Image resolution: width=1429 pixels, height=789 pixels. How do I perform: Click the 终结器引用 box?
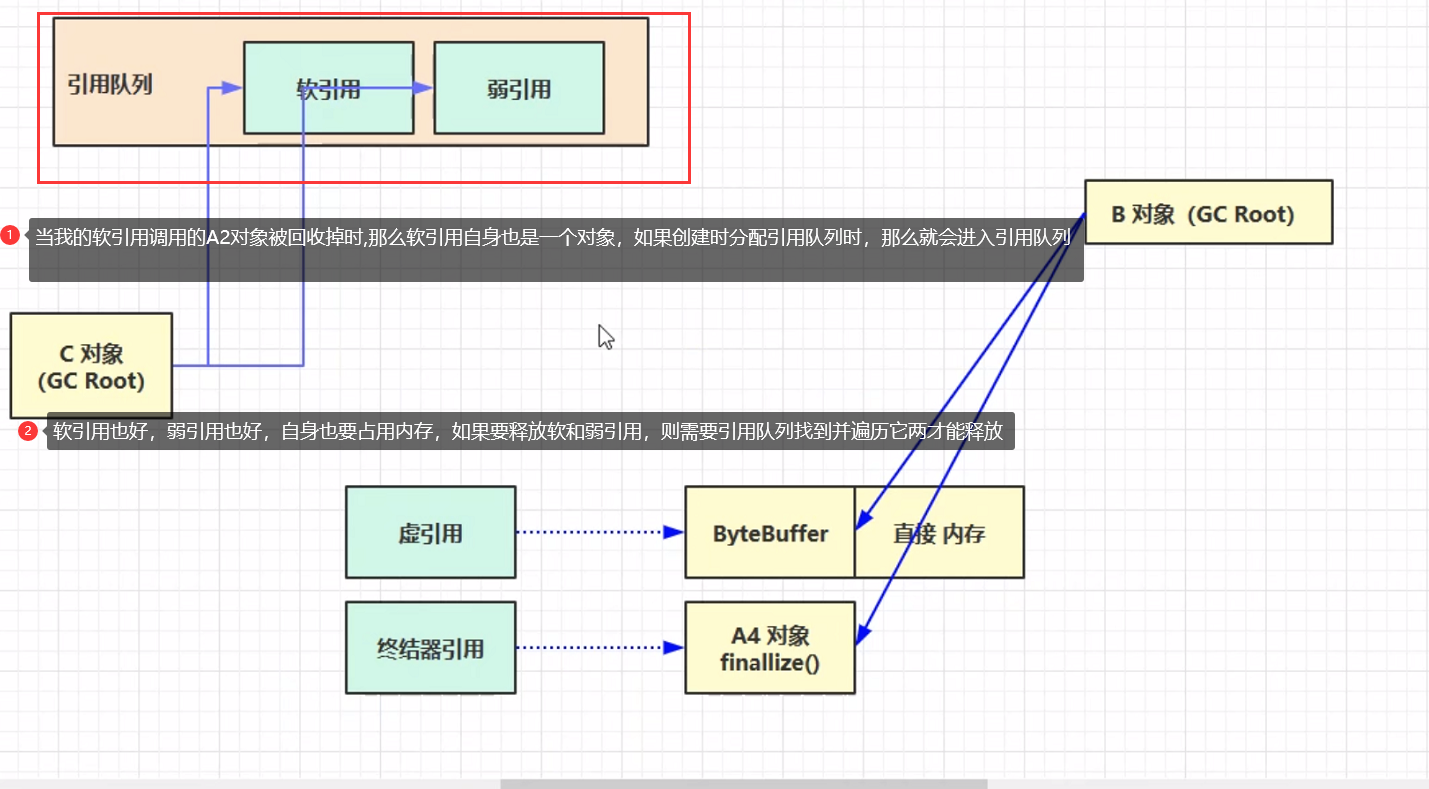[431, 647]
